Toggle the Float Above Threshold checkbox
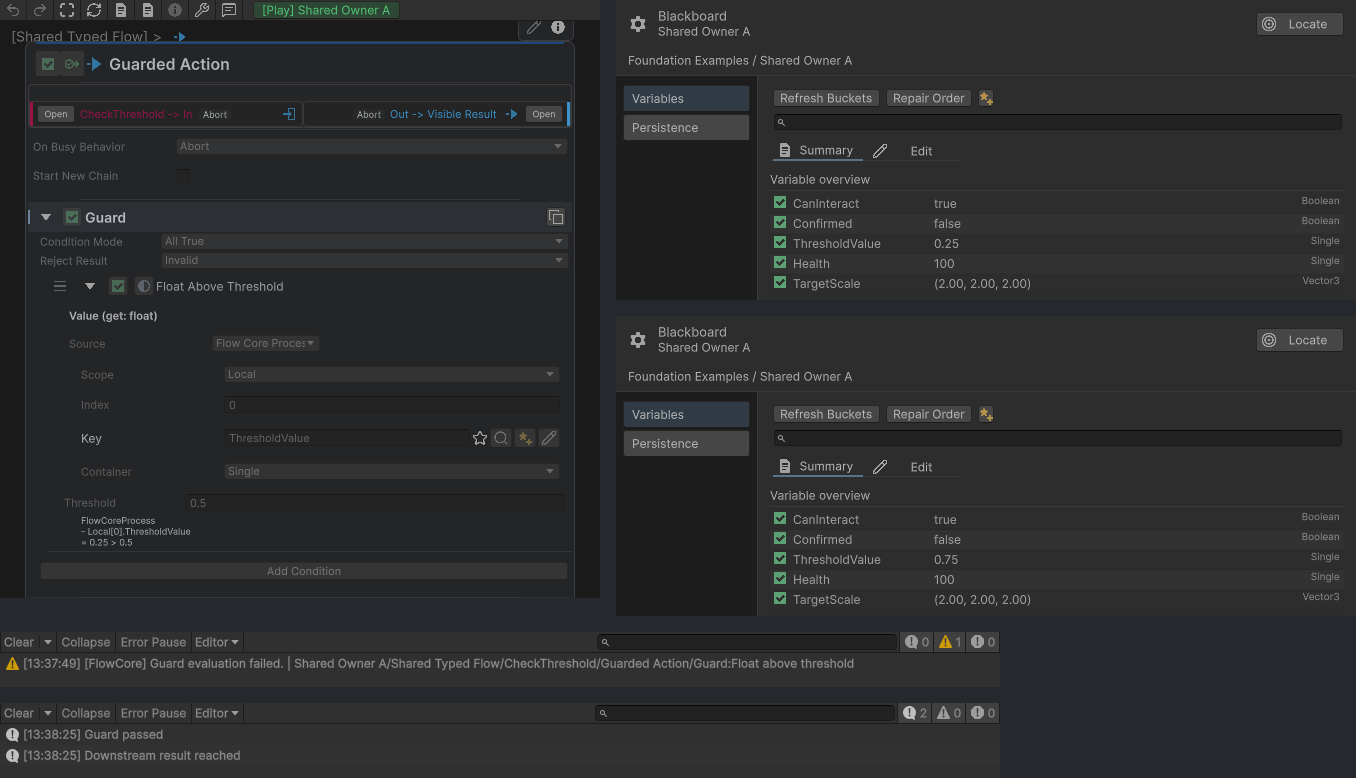 [118, 286]
